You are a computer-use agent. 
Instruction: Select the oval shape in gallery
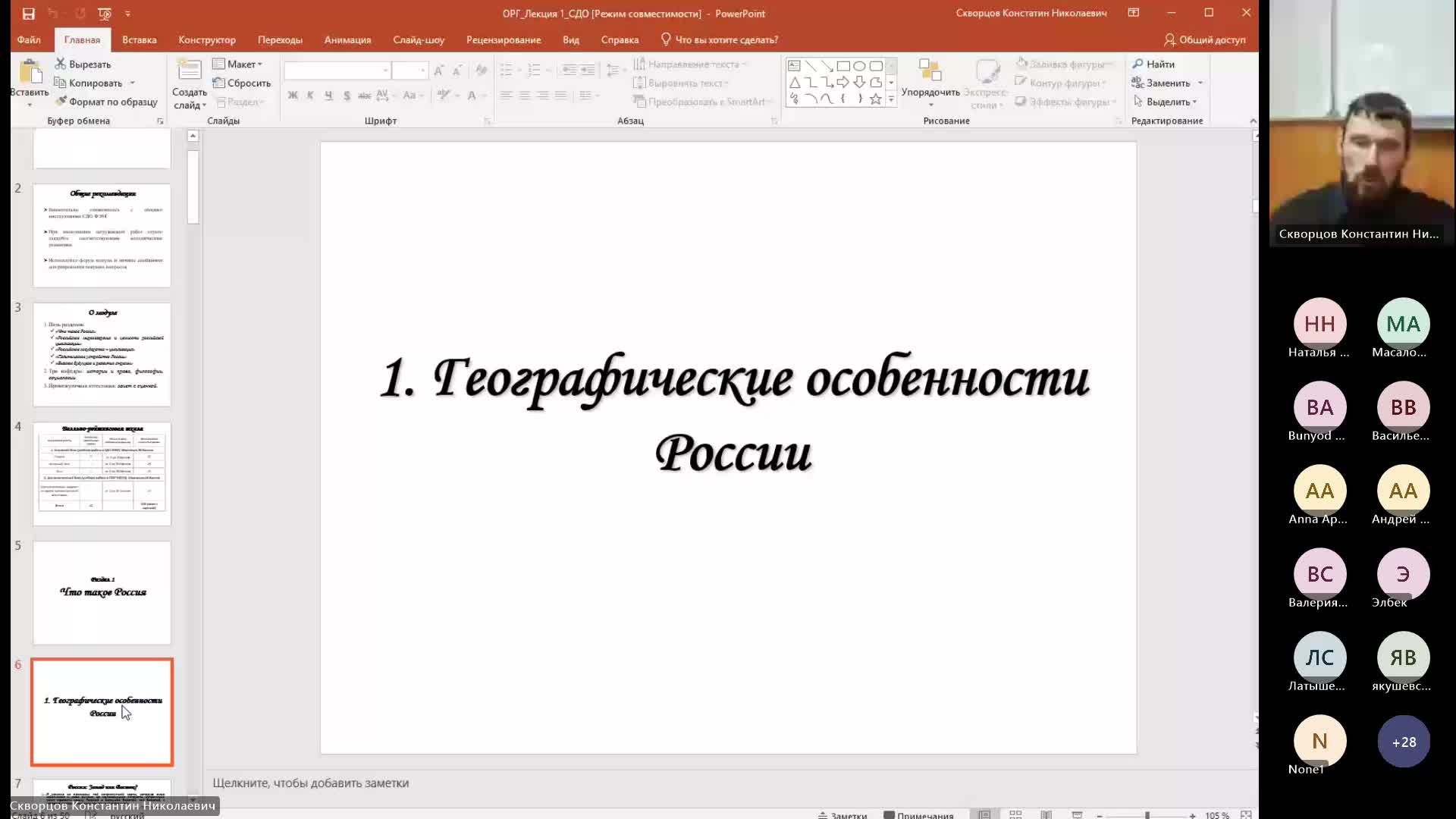pyautogui.click(x=859, y=66)
